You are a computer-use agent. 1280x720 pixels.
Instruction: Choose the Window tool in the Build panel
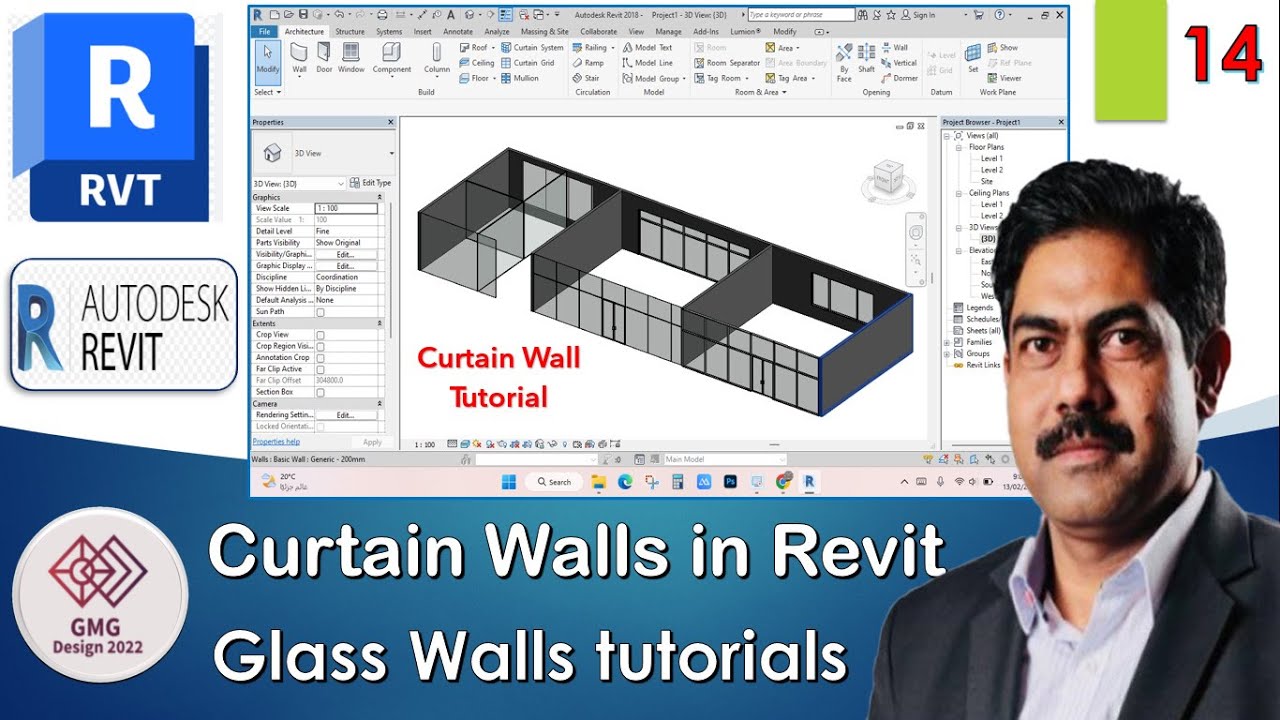click(351, 58)
